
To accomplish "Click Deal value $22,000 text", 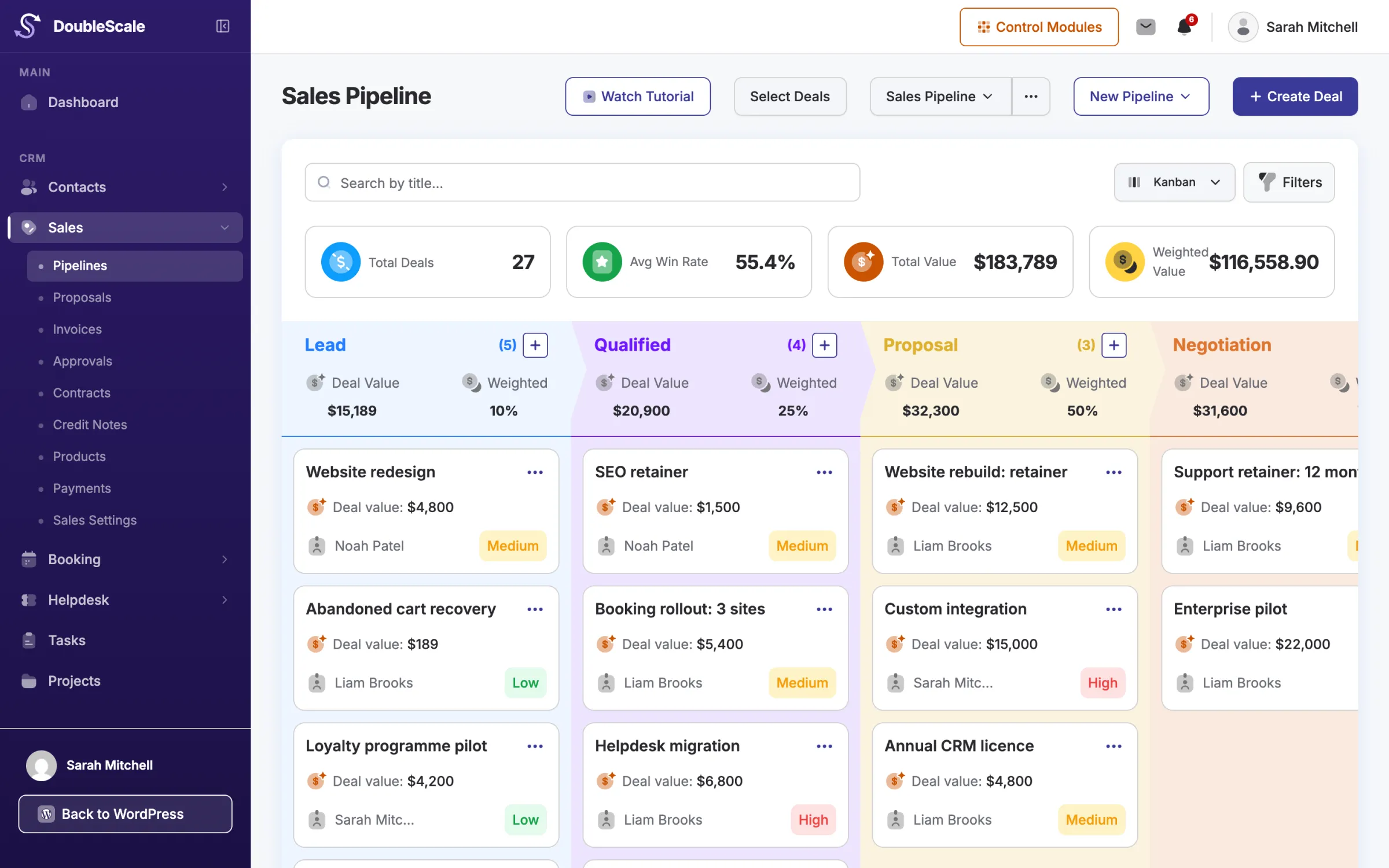I will pos(1265,644).
